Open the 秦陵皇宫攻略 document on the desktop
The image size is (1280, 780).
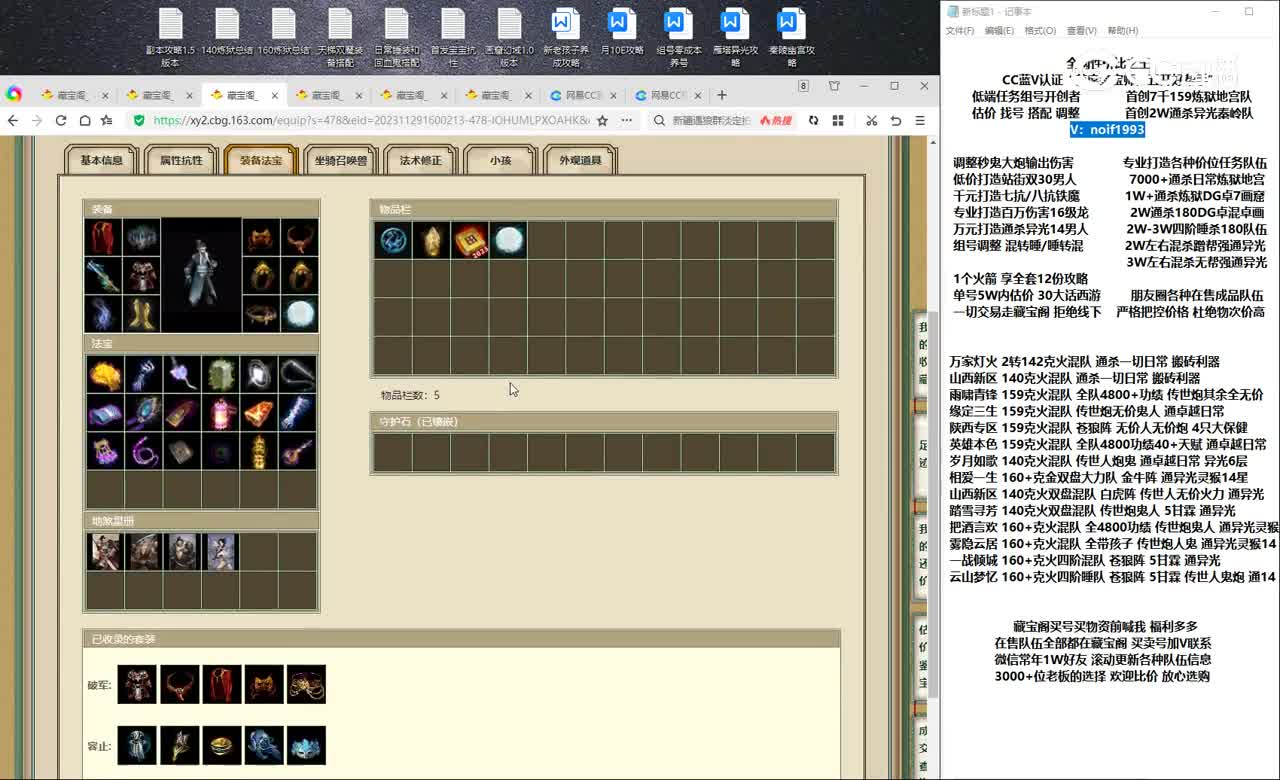(x=791, y=38)
